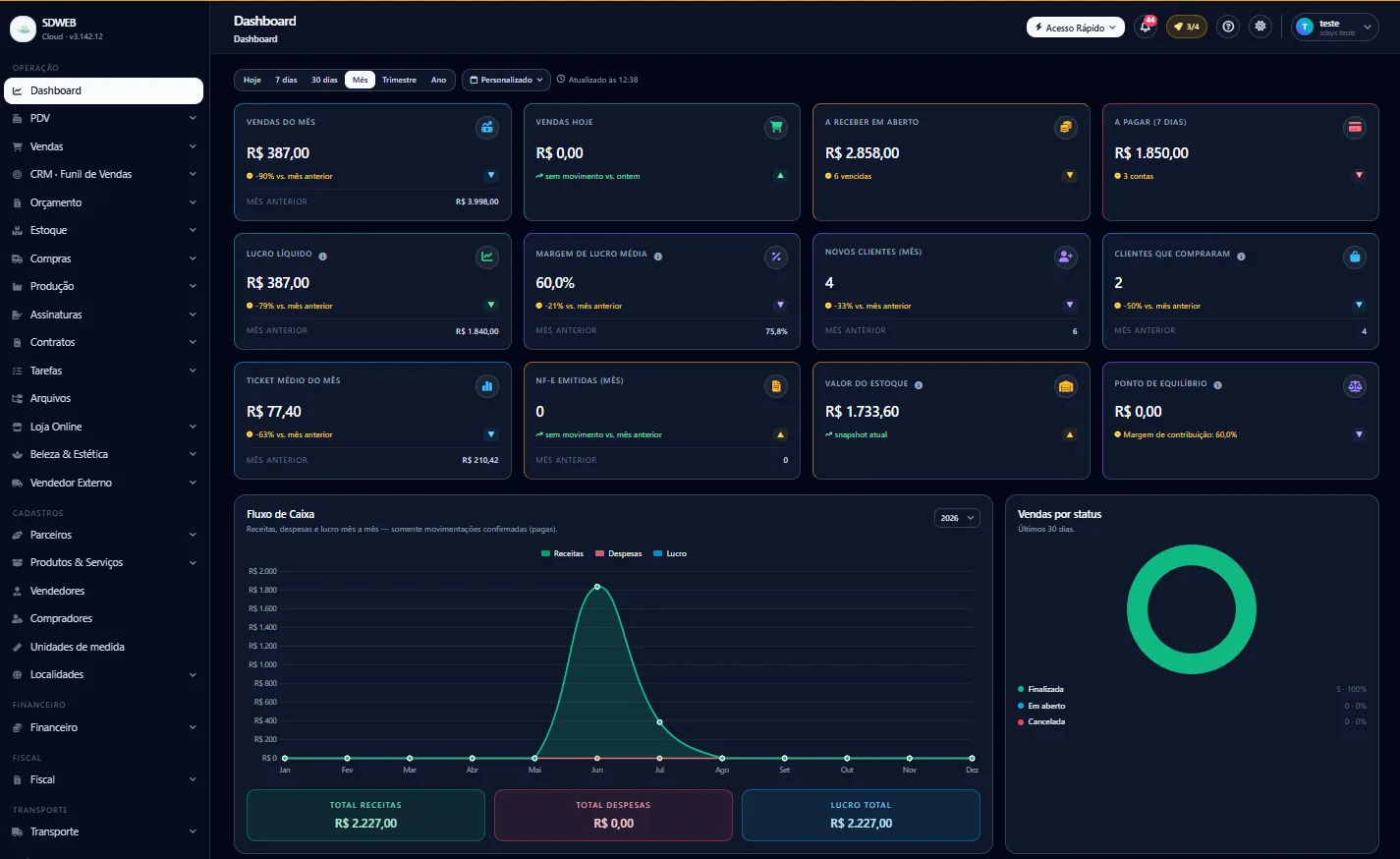Select the 30 dias period tab
Viewport: 1400px width, 859px height.
[324, 80]
